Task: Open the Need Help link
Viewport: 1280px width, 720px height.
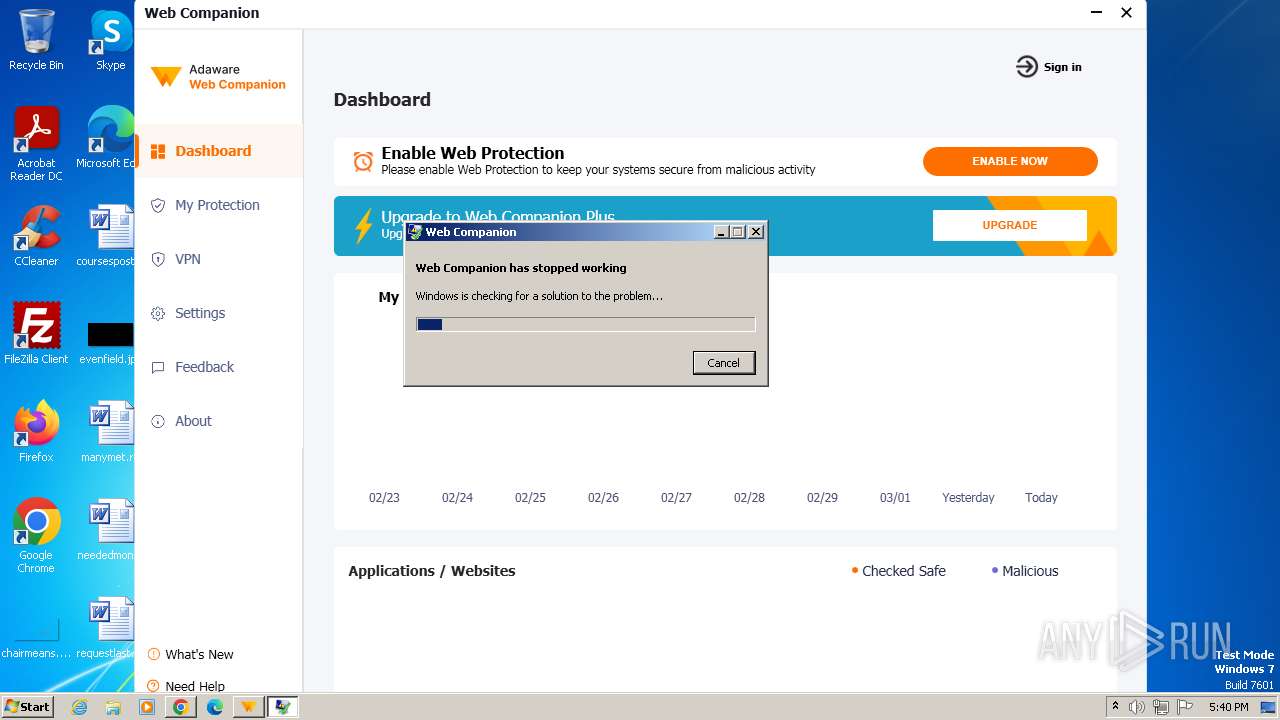Action: click(x=195, y=686)
